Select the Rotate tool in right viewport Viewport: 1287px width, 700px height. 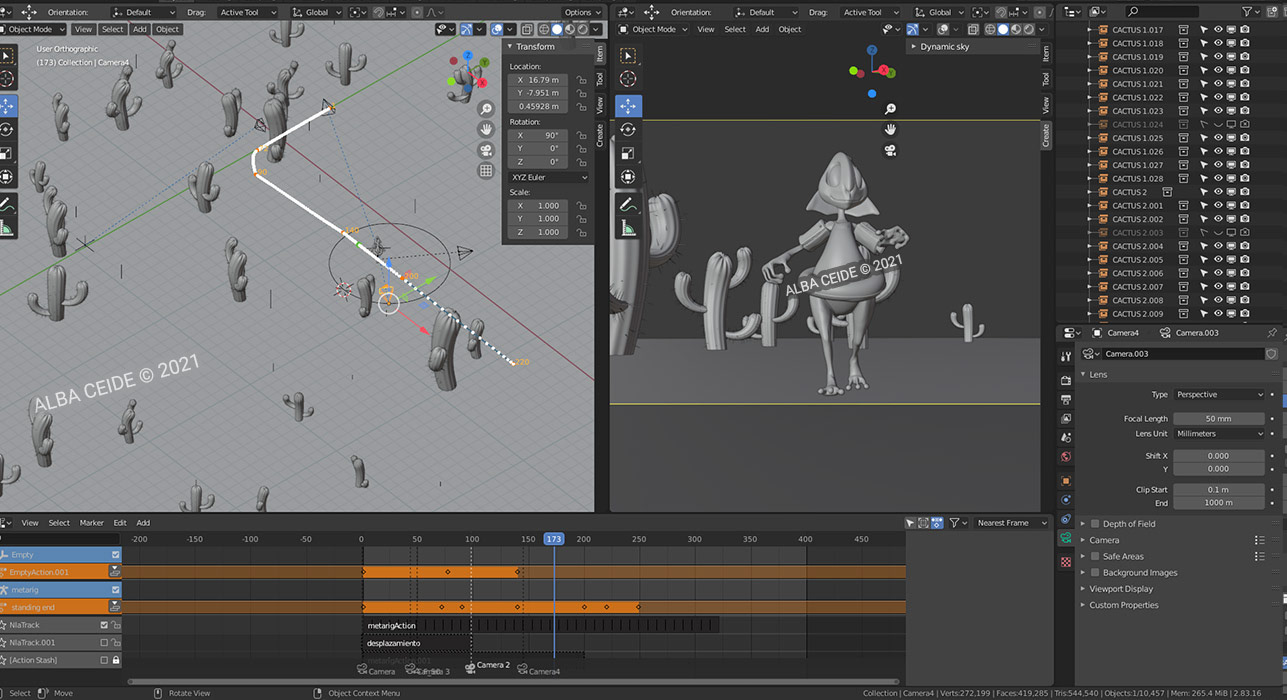coord(628,129)
